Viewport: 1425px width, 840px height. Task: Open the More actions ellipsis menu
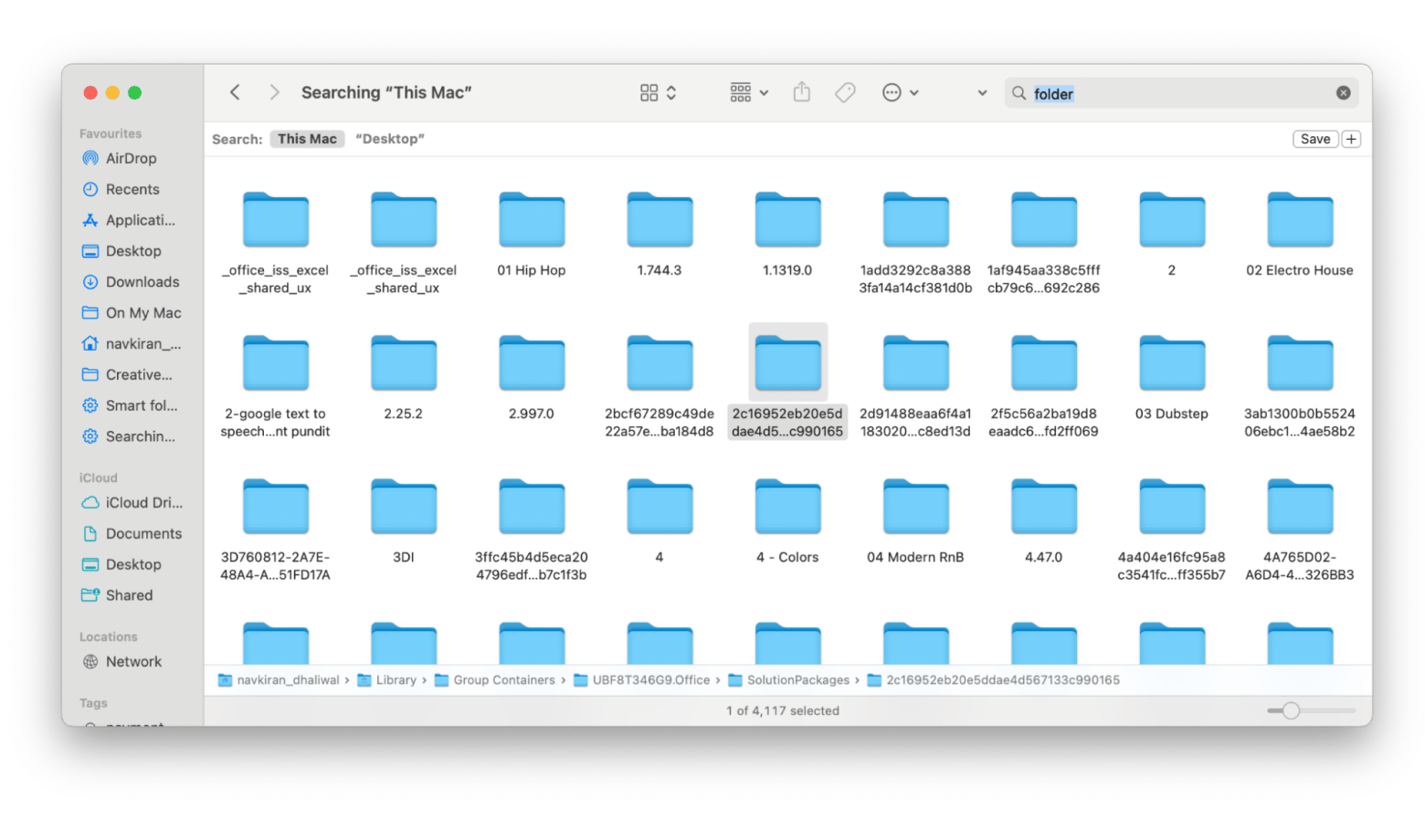tap(900, 92)
